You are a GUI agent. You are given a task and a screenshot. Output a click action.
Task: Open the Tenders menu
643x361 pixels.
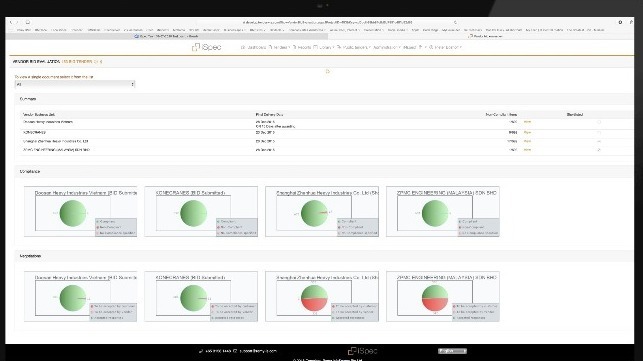point(280,48)
